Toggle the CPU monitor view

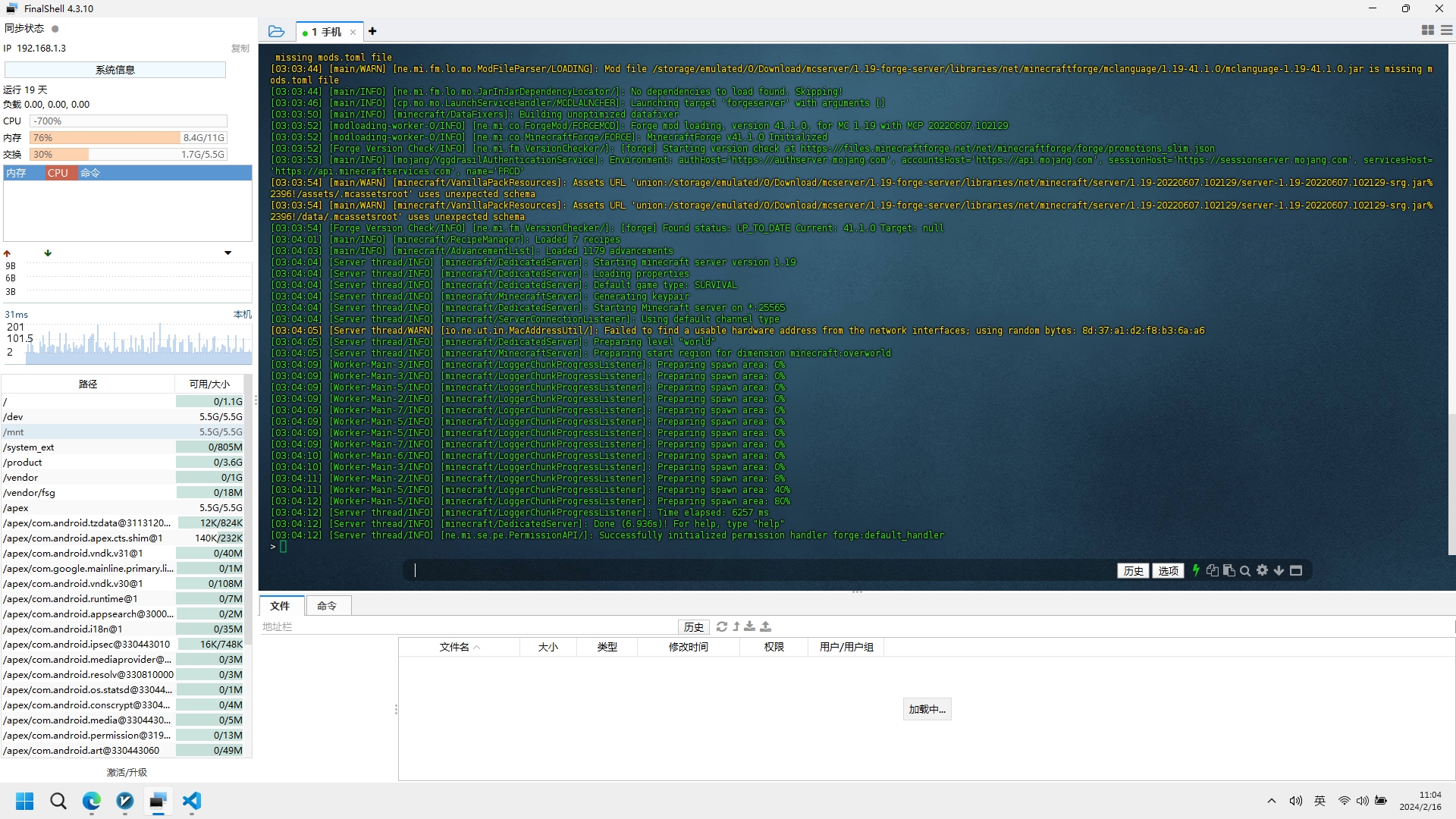point(58,173)
